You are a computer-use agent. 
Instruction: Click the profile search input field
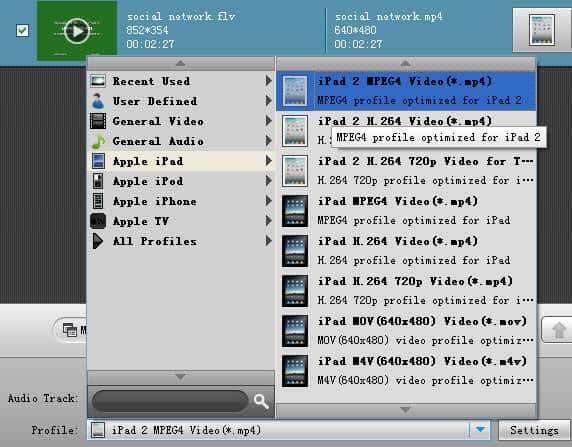170,401
